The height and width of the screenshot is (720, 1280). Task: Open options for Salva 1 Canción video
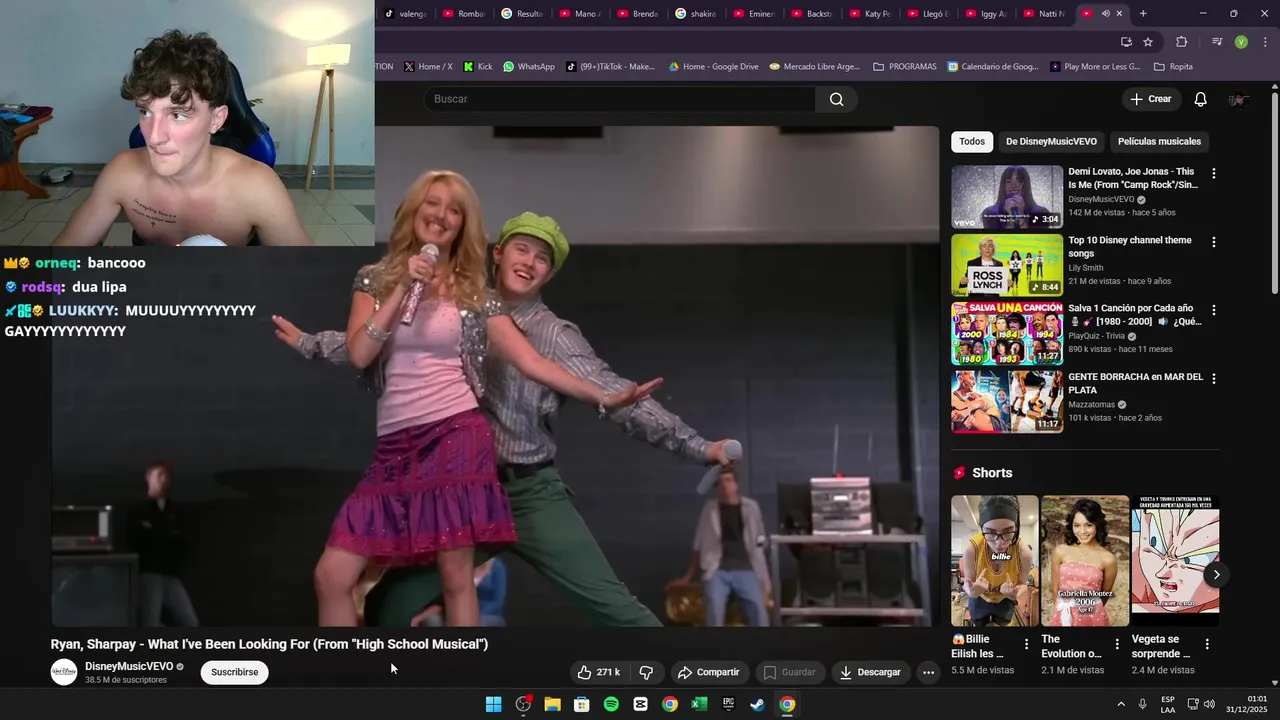[1214, 310]
